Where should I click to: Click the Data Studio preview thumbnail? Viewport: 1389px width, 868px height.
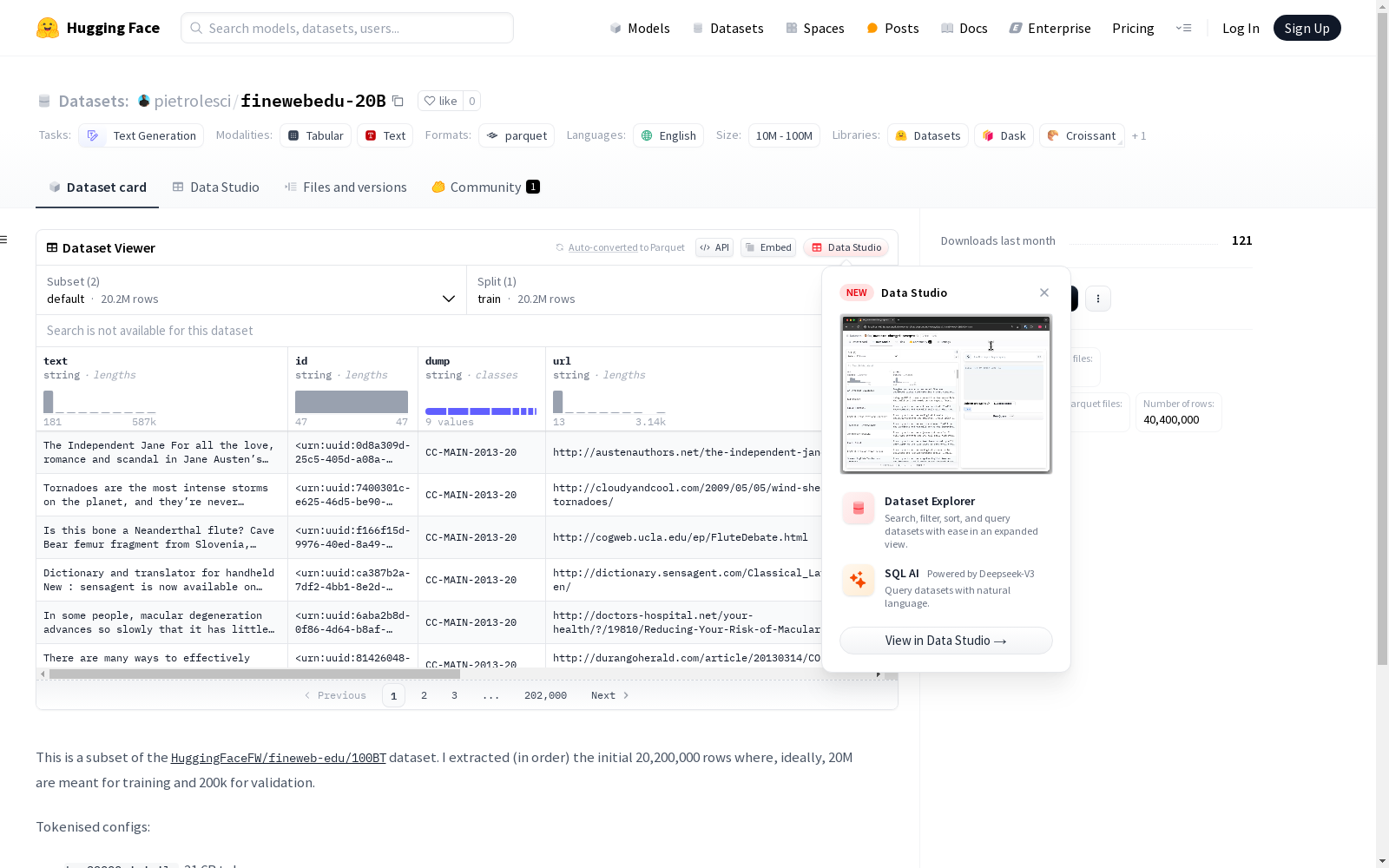coord(946,394)
